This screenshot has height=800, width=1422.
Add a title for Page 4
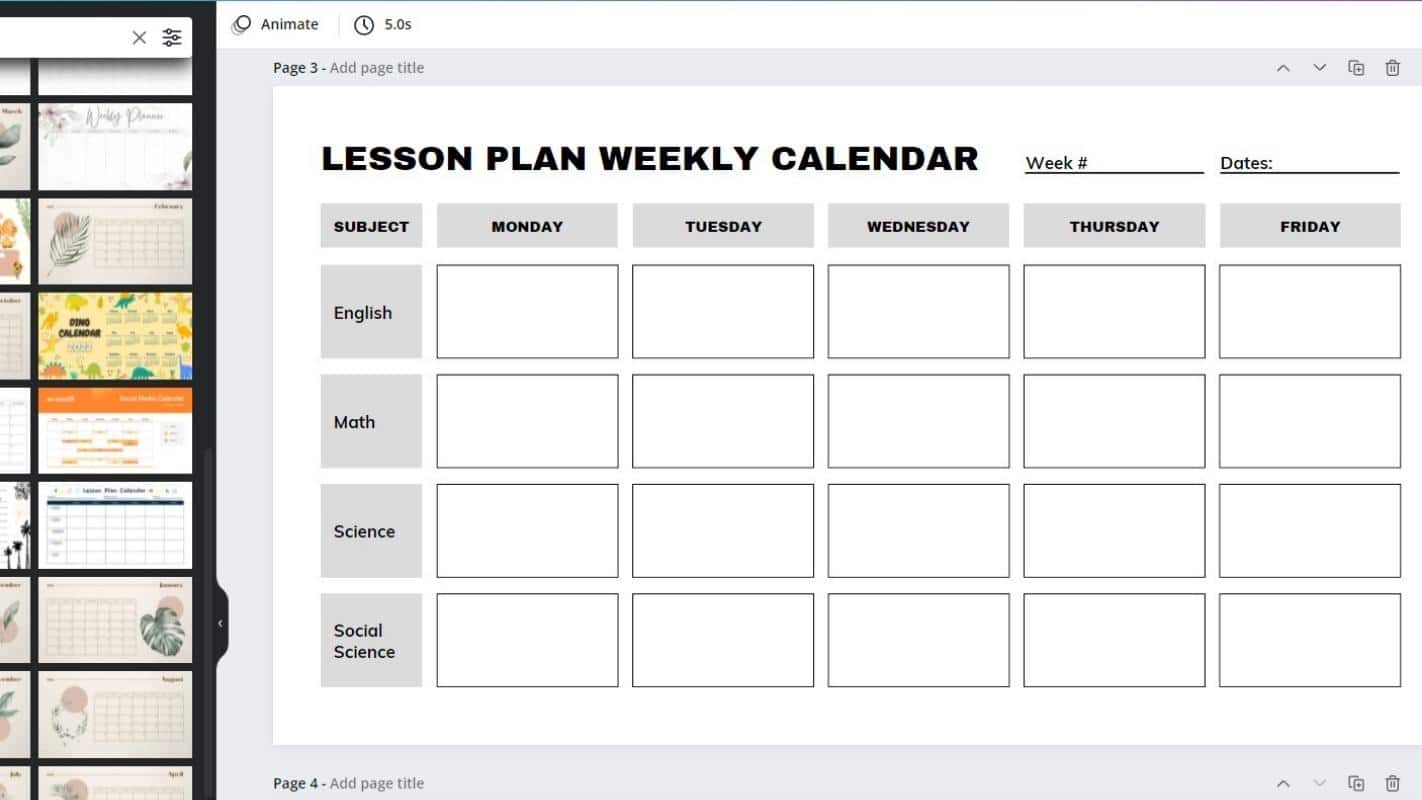tap(377, 783)
